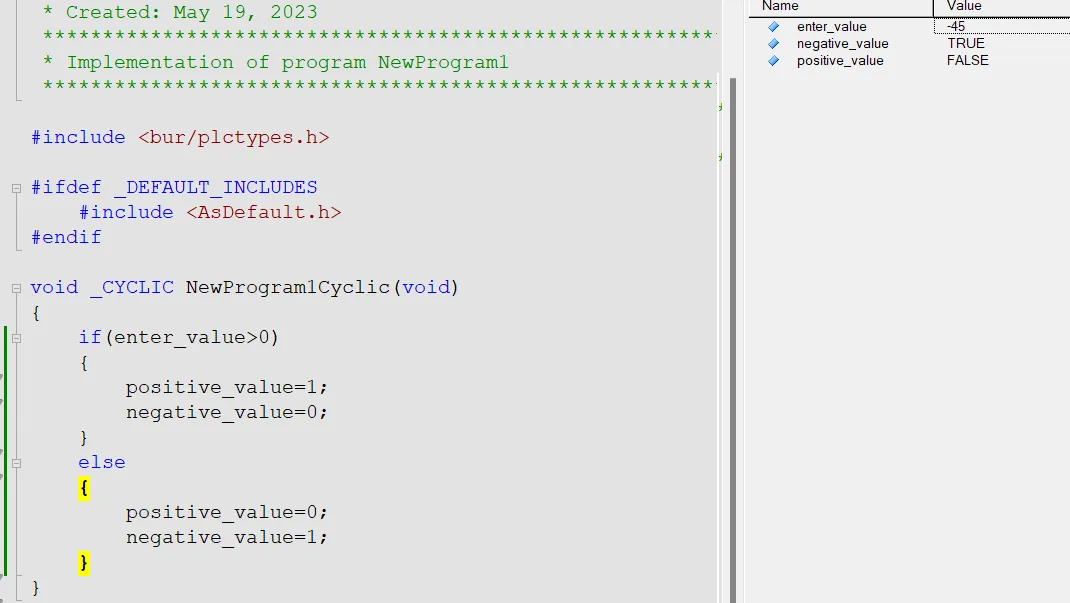Screen dimensions: 1070x603
Task: Toggle the fold box beside the else keyword
Action: point(15,462)
